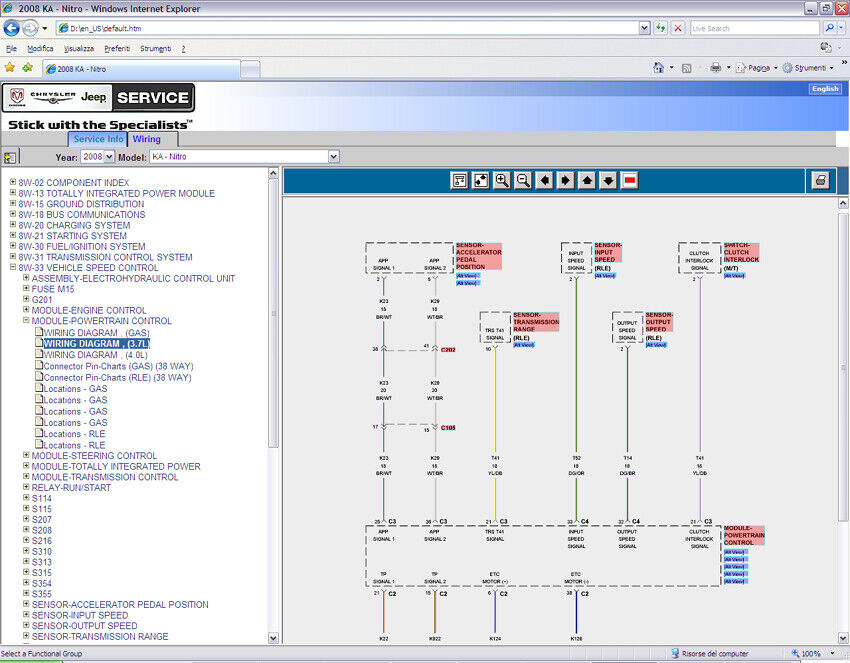Pan the wiring diagram left
Viewport: 850px width, 663px height.
coord(544,180)
